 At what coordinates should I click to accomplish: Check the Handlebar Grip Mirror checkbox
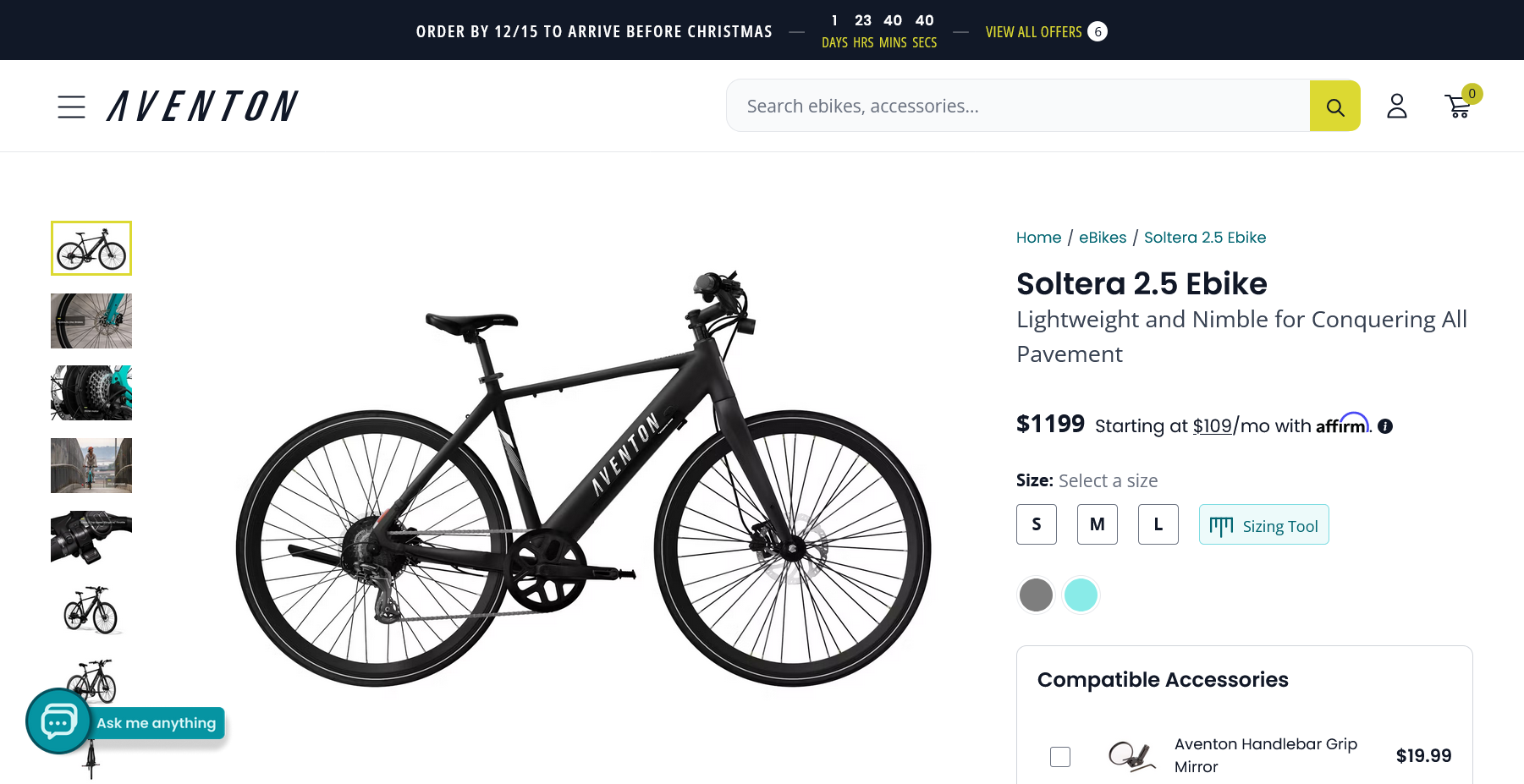click(1059, 756)
